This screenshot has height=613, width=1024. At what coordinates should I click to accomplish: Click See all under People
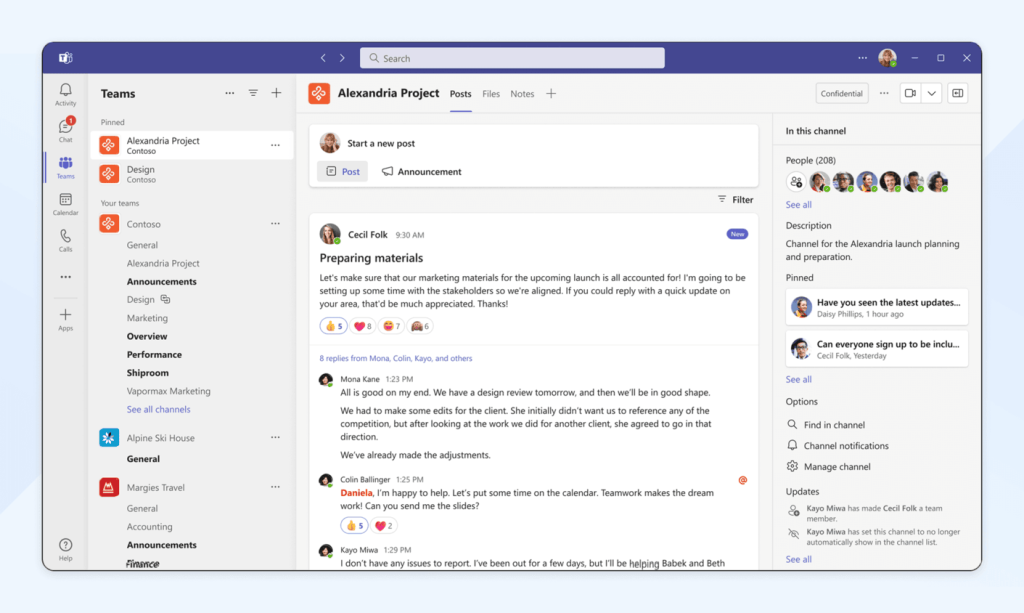tap(799, 204)
